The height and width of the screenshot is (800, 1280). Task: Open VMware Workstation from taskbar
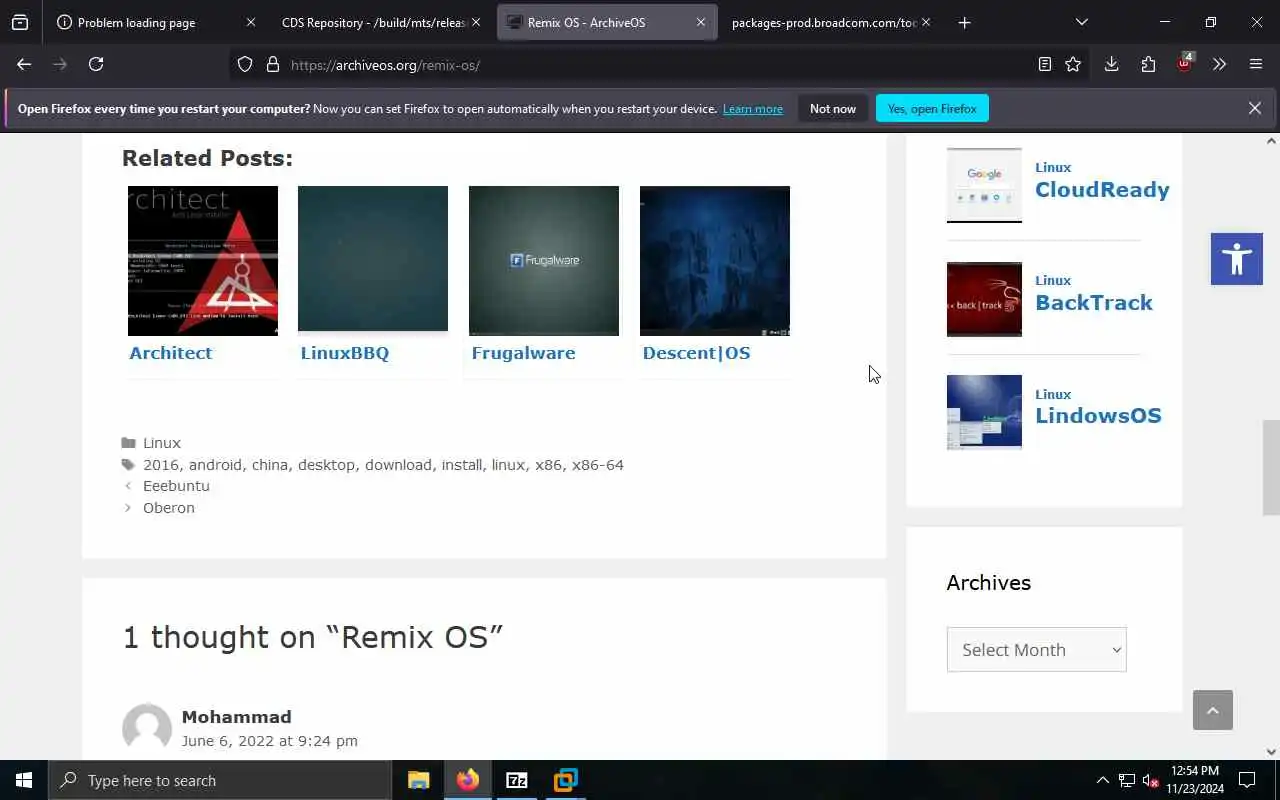[565, 780]
